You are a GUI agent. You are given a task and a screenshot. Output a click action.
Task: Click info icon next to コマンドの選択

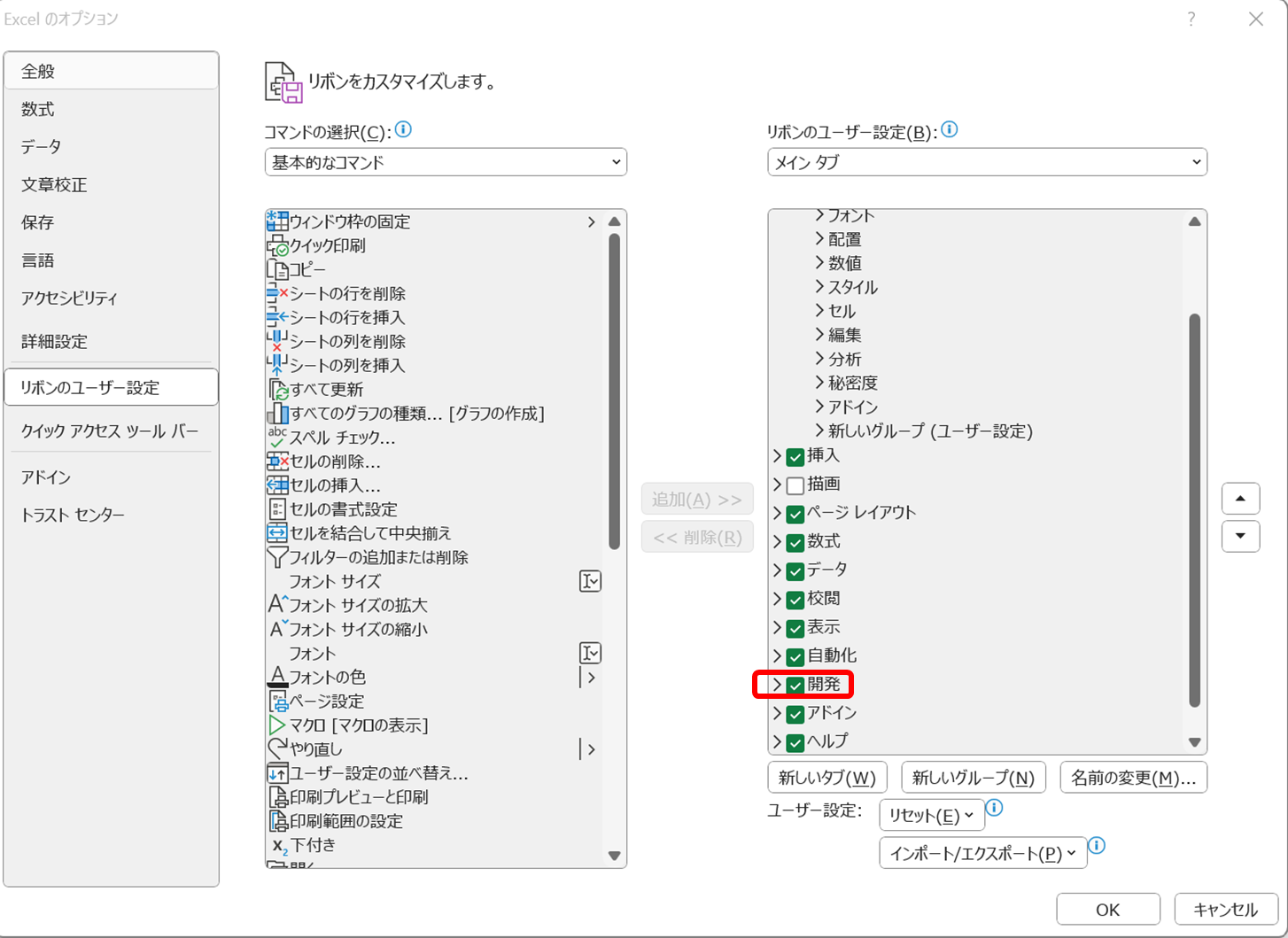point(403,130)
